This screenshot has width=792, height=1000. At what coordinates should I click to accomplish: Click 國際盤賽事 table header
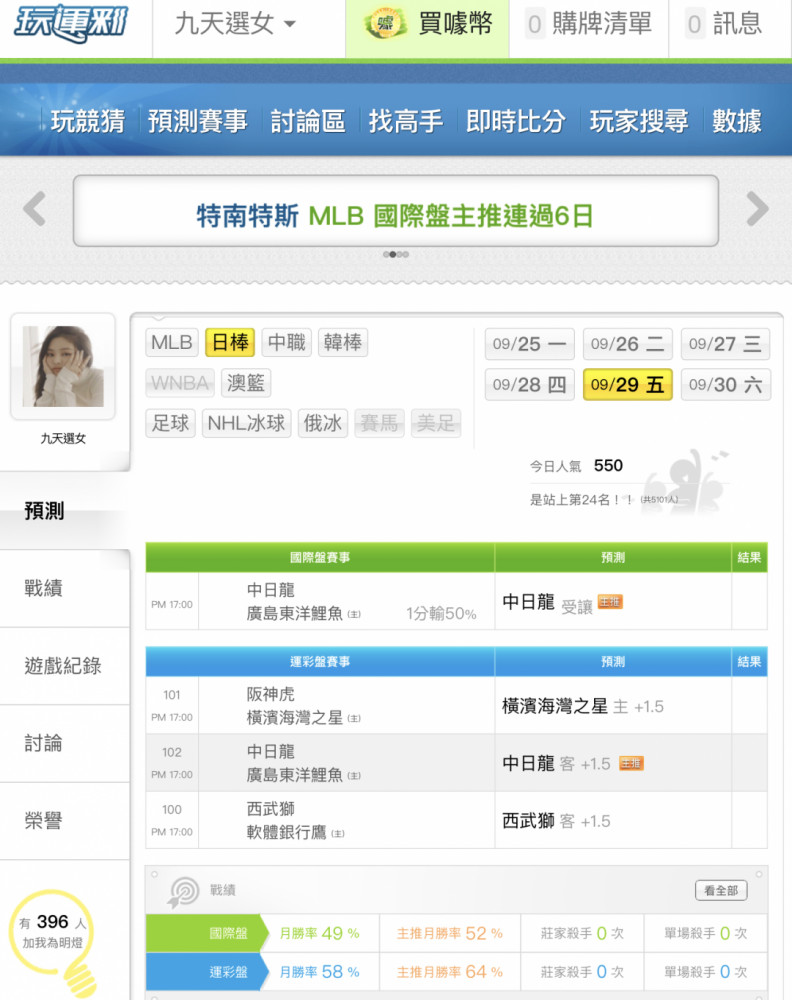[x=320, y=557]
